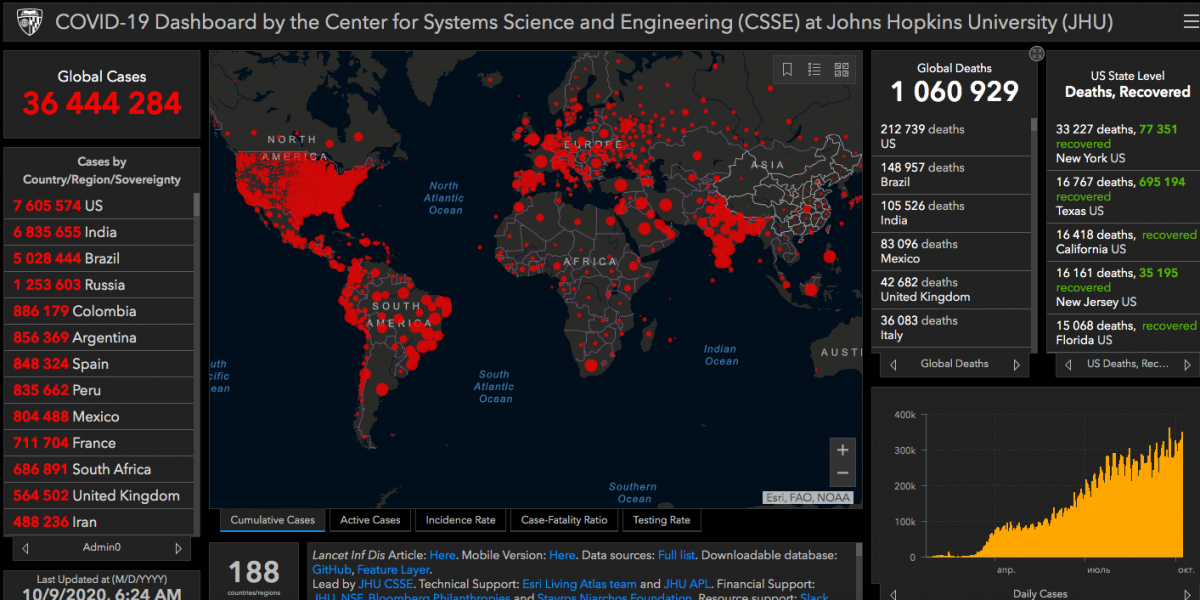Screen dimensions: 1200x600
Task: Open the Mobile Version 'Here' link
Action: click(x=562, y=554)
